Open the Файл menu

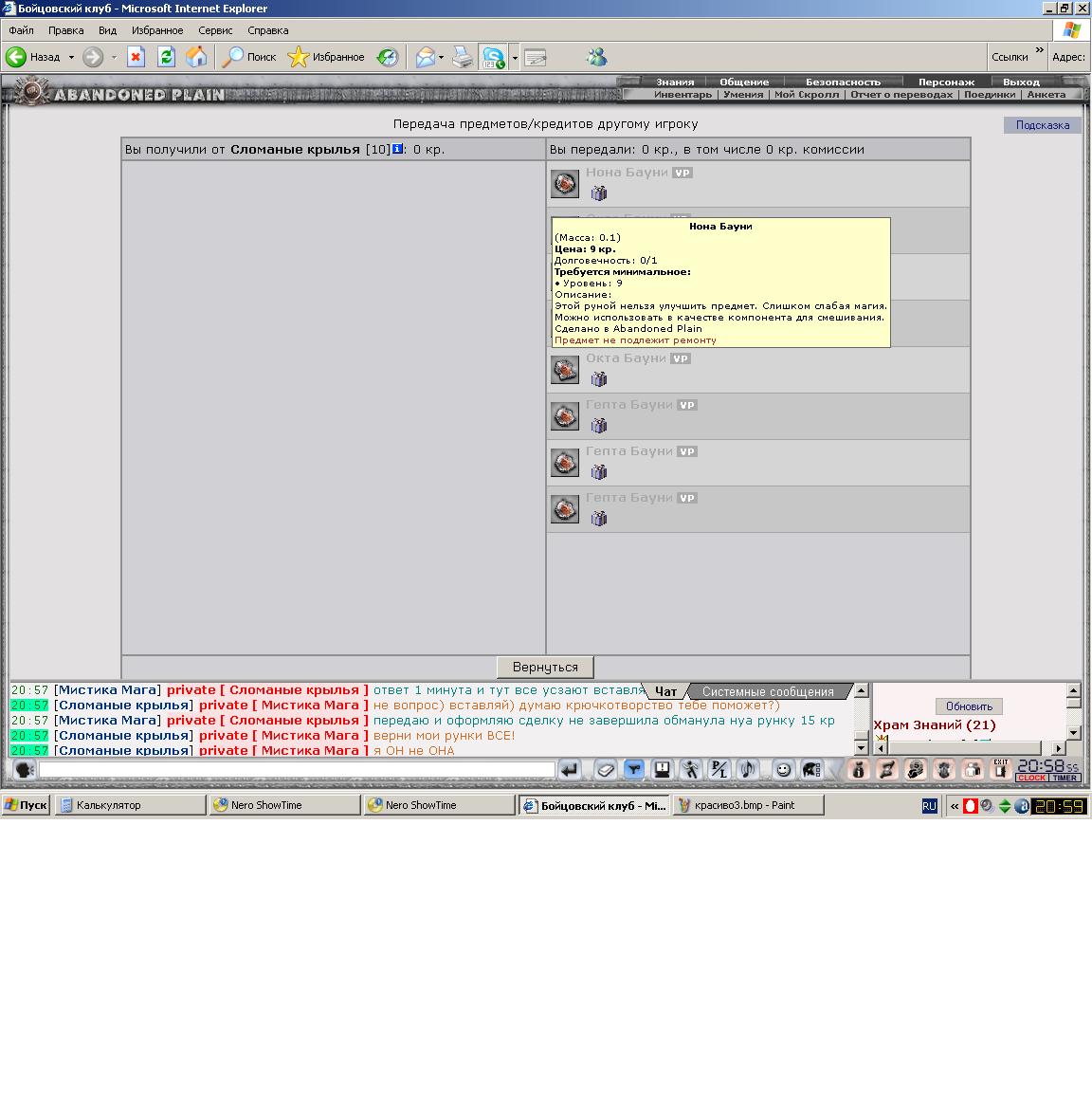pyautogui.click(x=21, y=30)
